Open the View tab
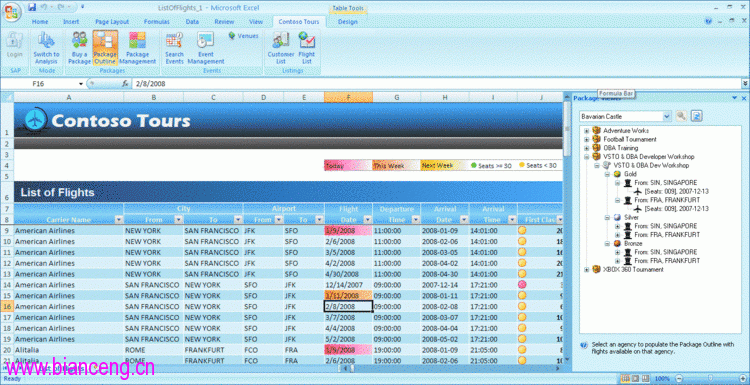The image size is (750, 385). point(256,22)
